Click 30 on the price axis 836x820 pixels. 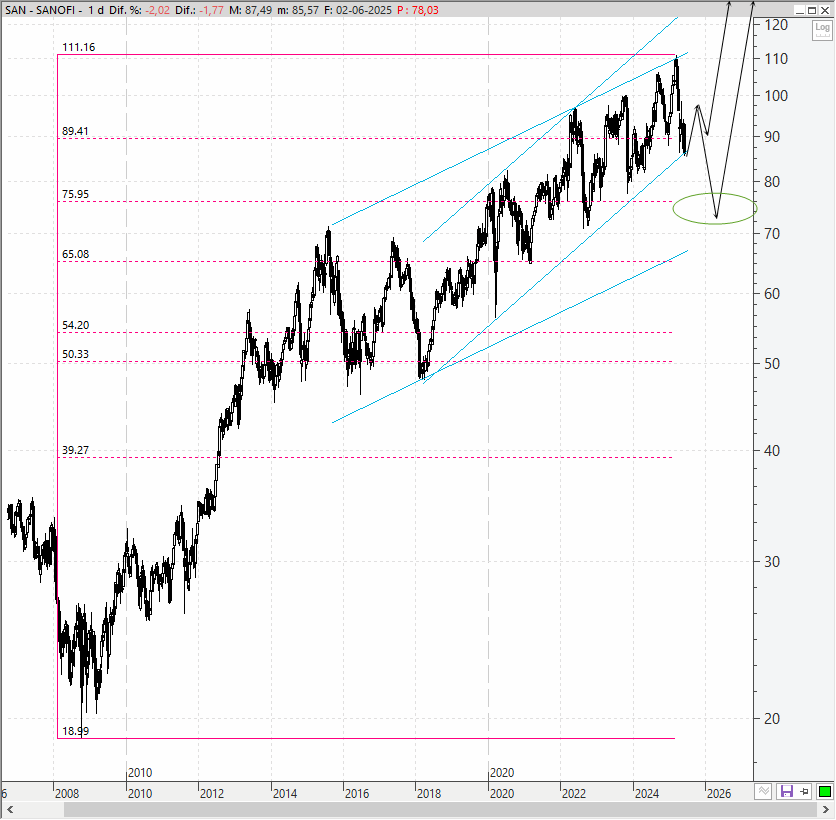772,561
